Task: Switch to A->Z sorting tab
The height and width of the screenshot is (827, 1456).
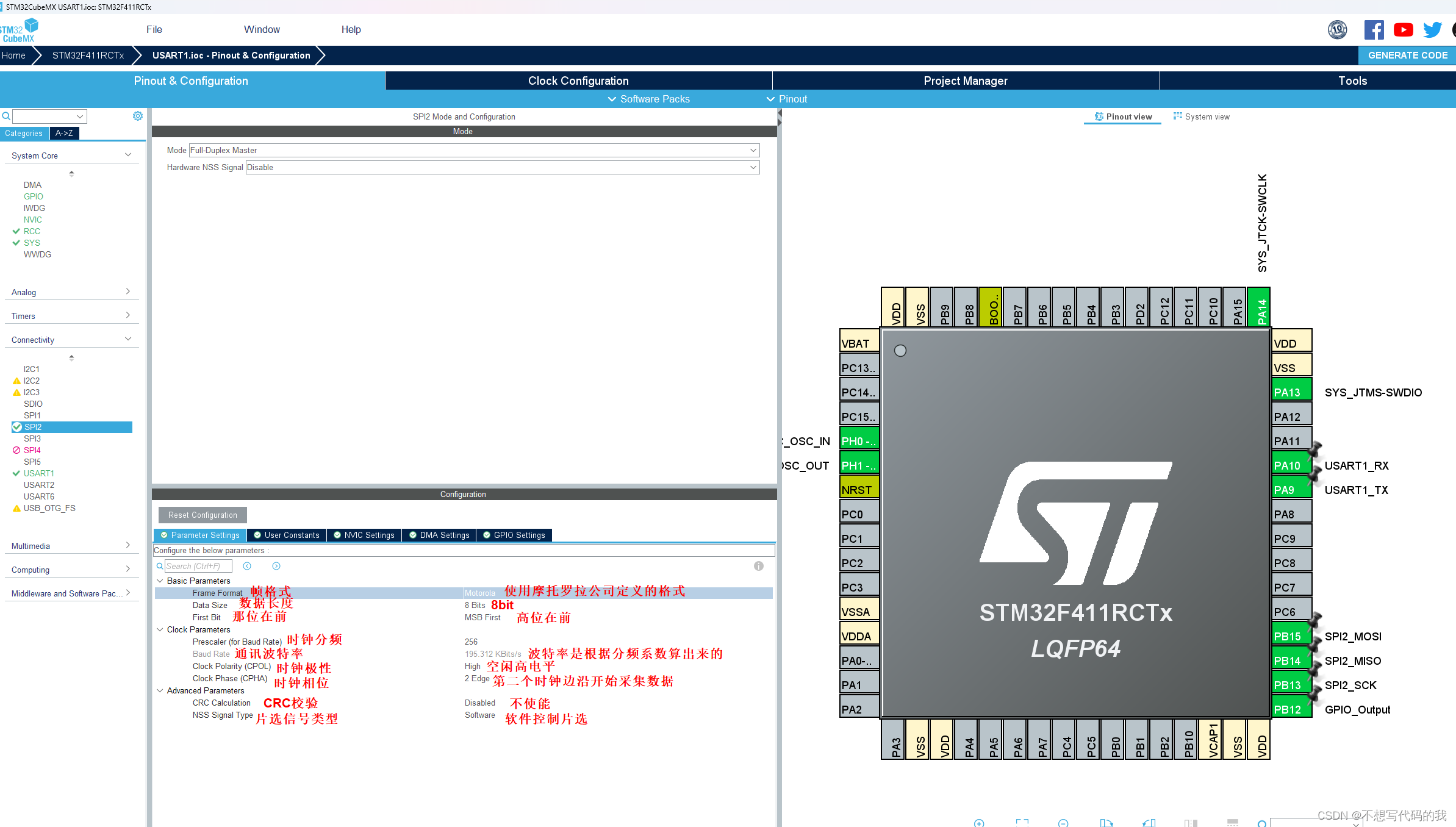Action: 64,133
